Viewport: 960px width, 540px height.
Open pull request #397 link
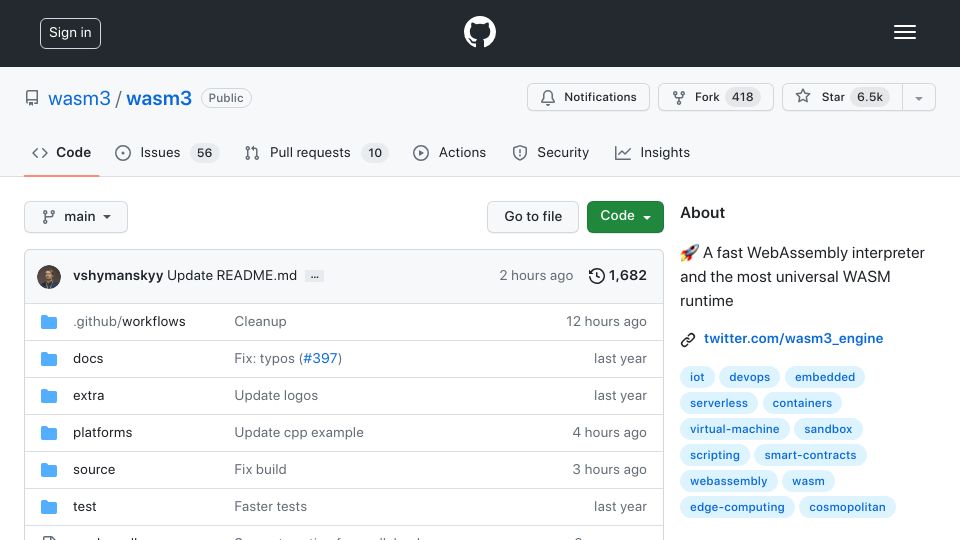click(x=321, y=358)
